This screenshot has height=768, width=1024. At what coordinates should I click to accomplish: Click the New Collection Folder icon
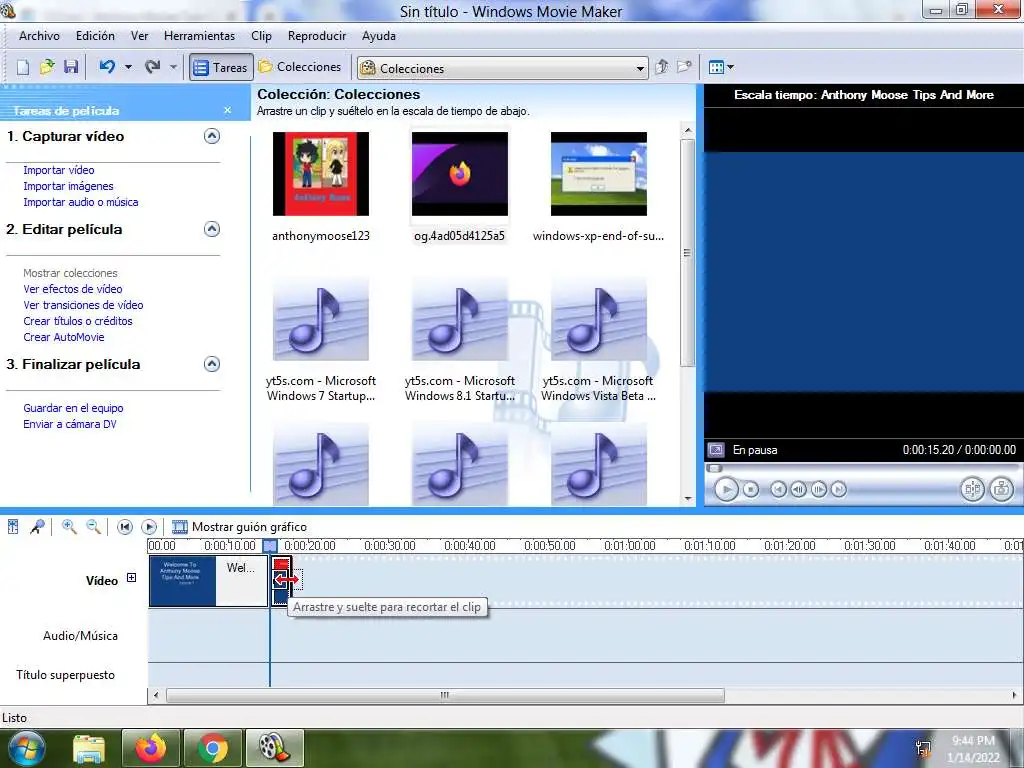(x=684, y=67)
